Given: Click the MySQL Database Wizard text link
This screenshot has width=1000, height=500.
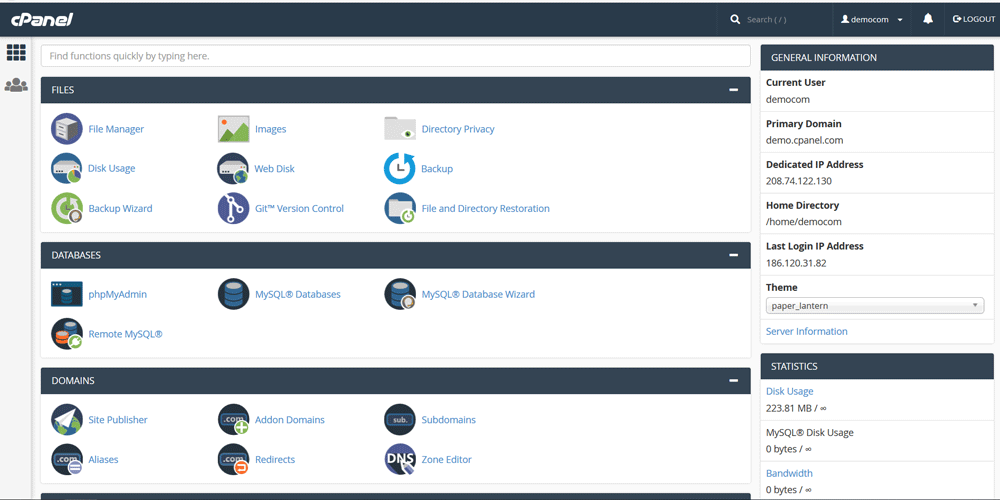Looking at the screenshot, I should point(478,294).
